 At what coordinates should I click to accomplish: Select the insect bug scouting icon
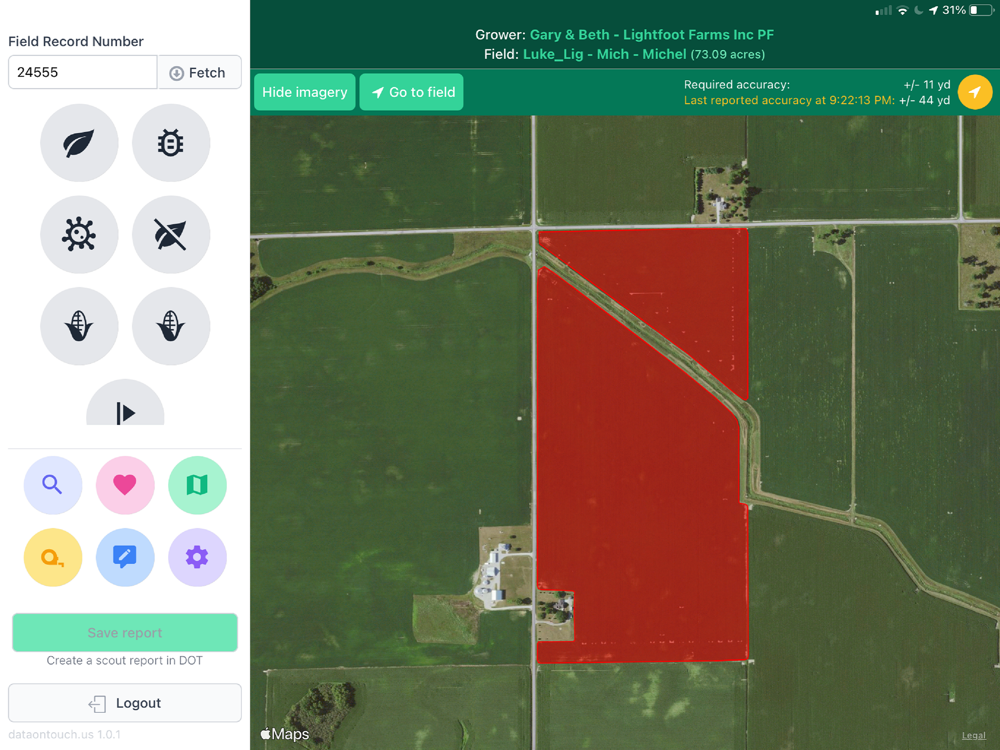coord(171,143)
